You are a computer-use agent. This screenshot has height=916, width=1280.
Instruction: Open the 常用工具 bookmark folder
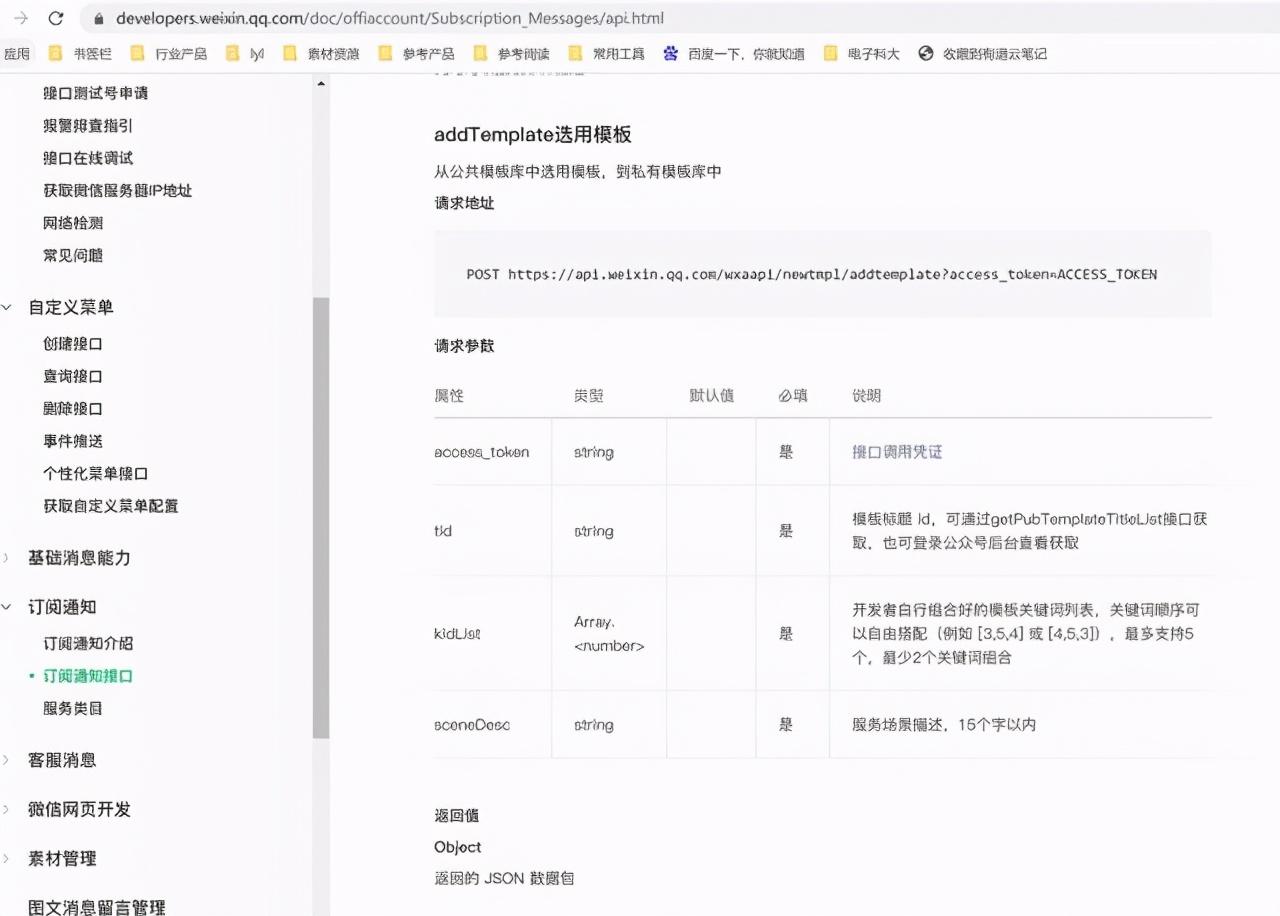(606, 54)
